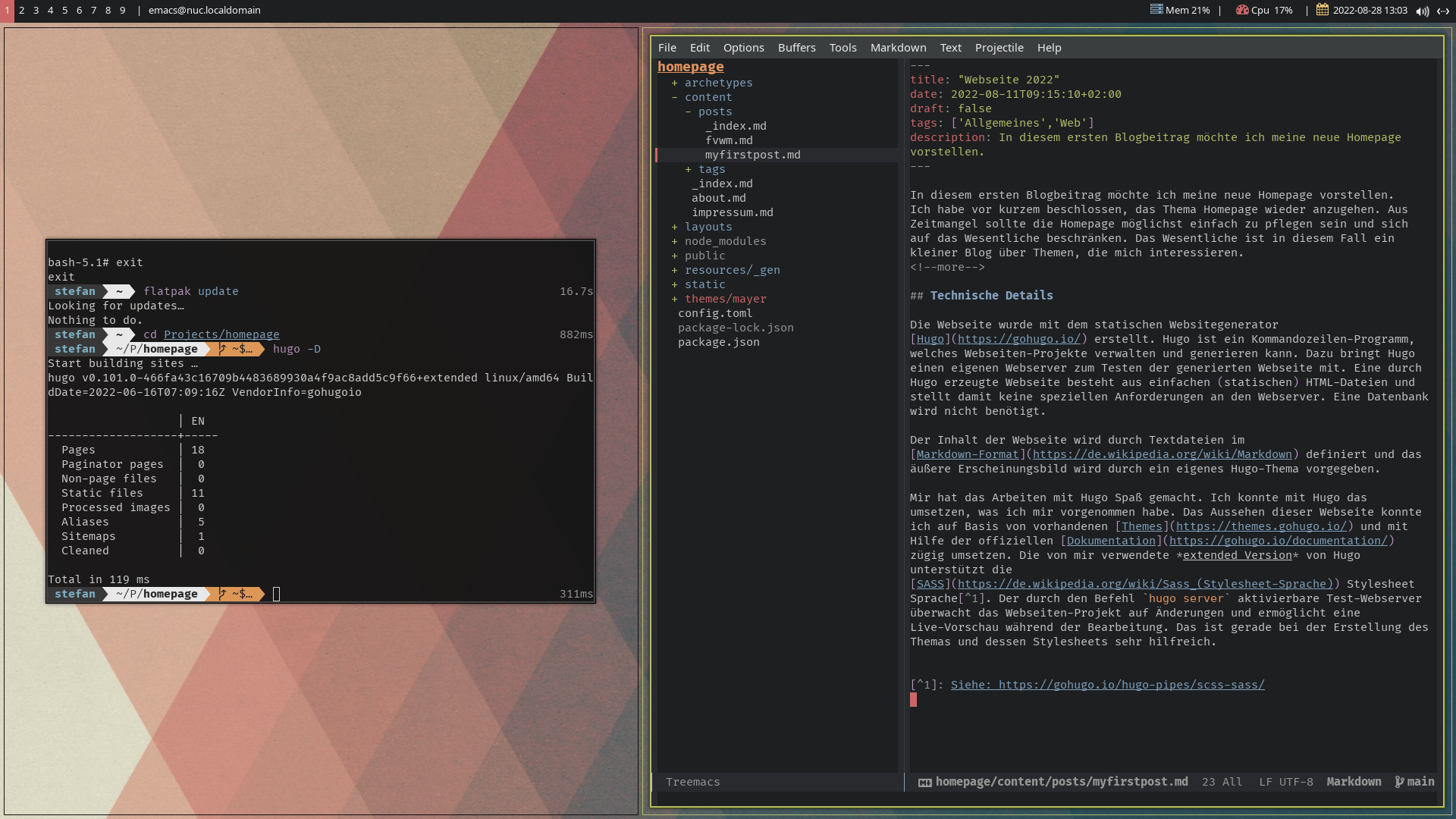
Task: Expand the public folder in Treemacs
Action: pyautogui.click(x=674, y=256)
